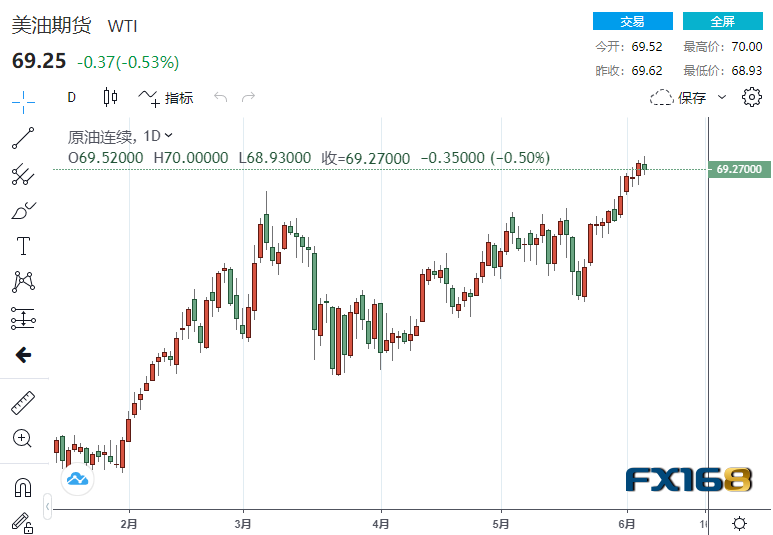Click the 交易 trade button
Screen dimensions: 773x535
pos(632,21)
